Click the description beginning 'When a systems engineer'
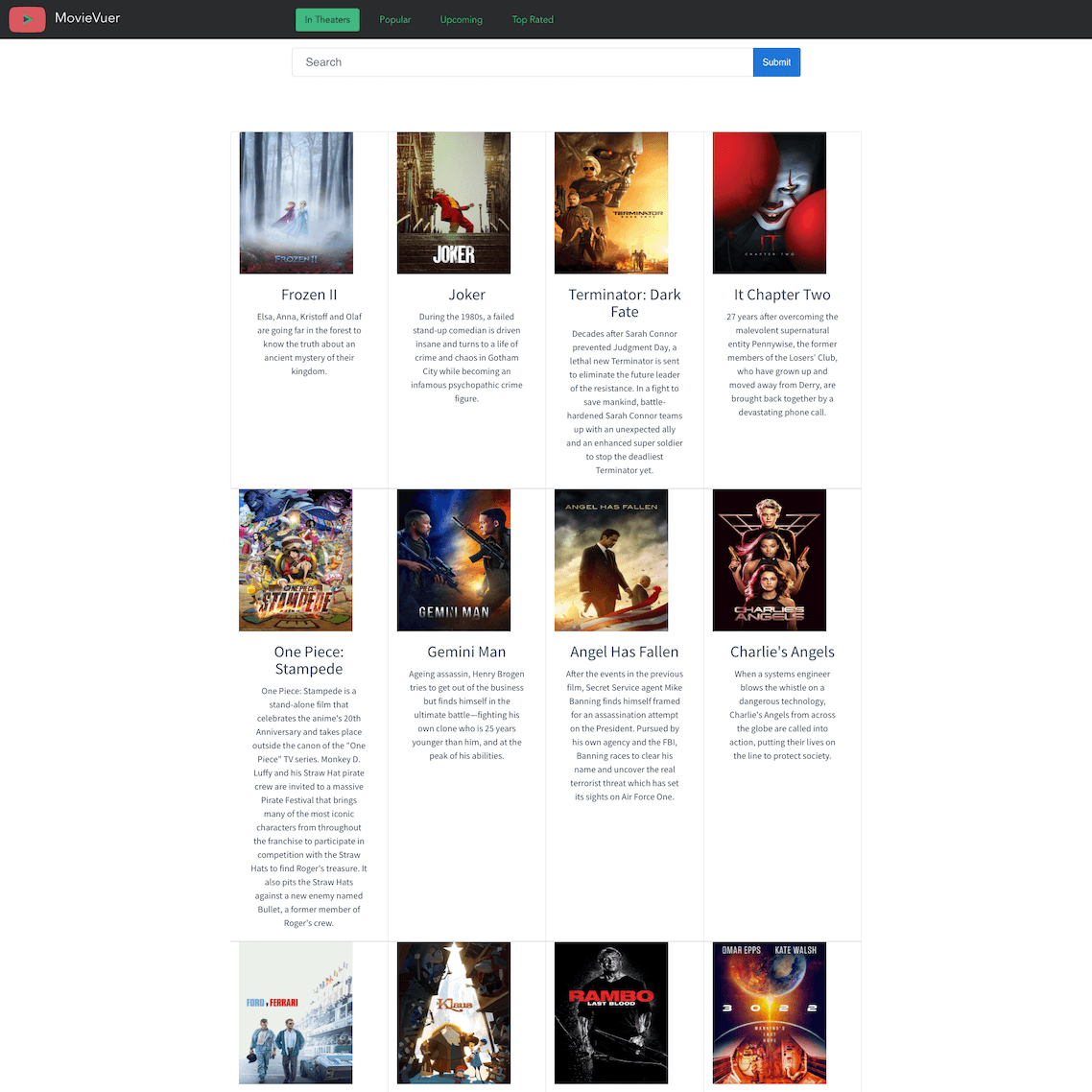Image resolution: width=1092 pixels, height=1092 pixels. [782, 715]
